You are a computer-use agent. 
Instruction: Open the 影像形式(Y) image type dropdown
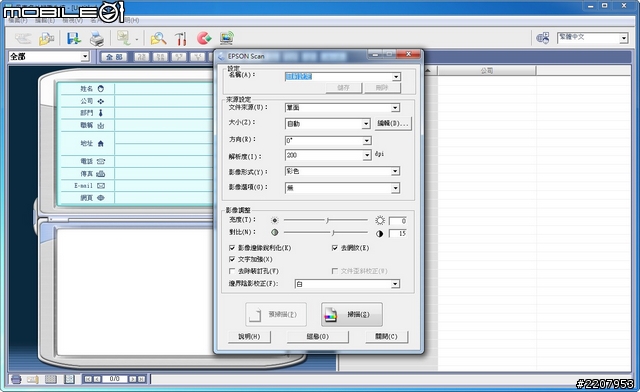pyautogui.click(x=395, y=172)
